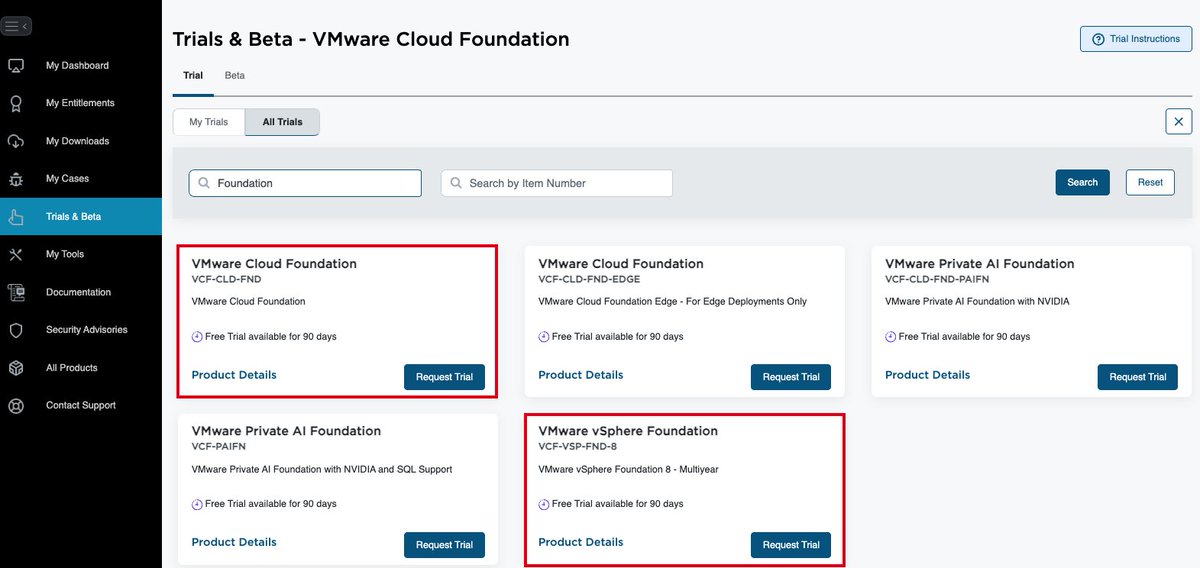1200x568 pixels.
Task: Click item number text VCF-CLD-FND-EDGE
Action: [589, 279]
